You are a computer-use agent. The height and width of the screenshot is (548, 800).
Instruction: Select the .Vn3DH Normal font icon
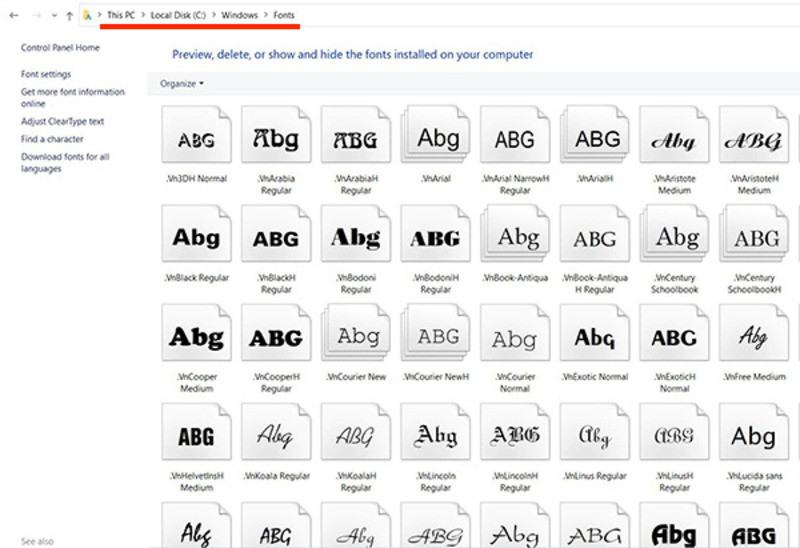tap(196, 134)
